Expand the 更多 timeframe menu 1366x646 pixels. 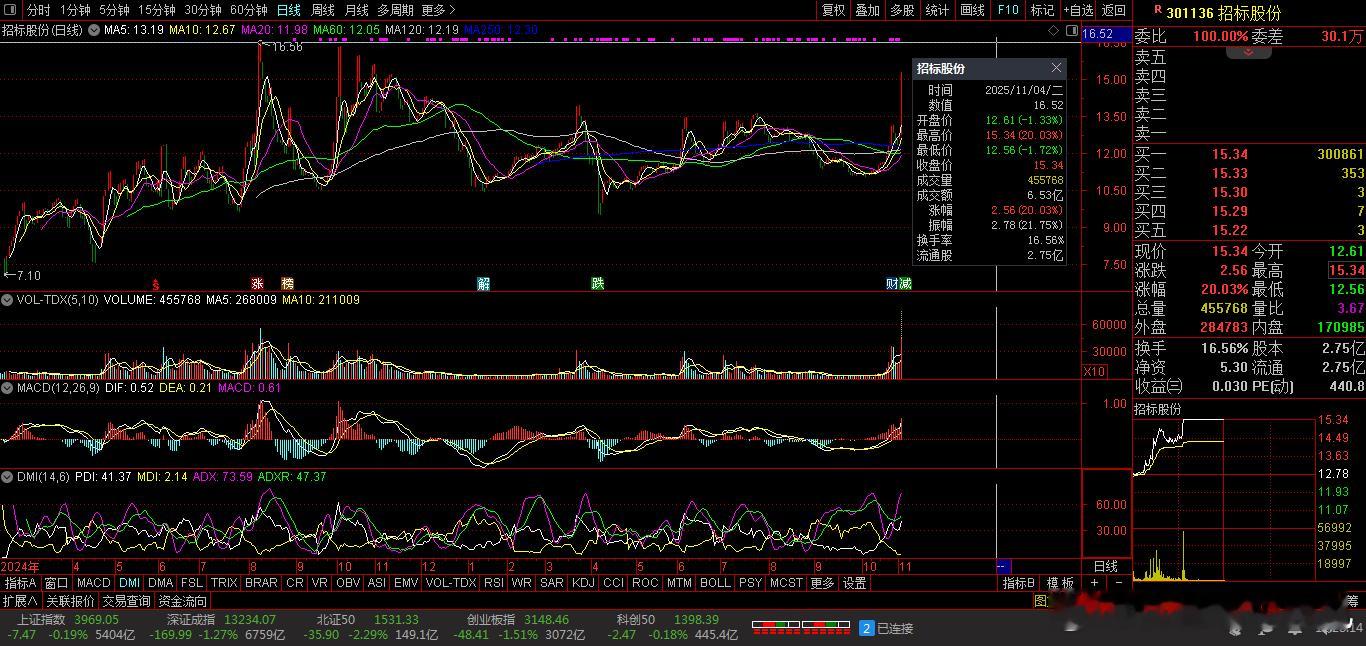click(439, 10)
